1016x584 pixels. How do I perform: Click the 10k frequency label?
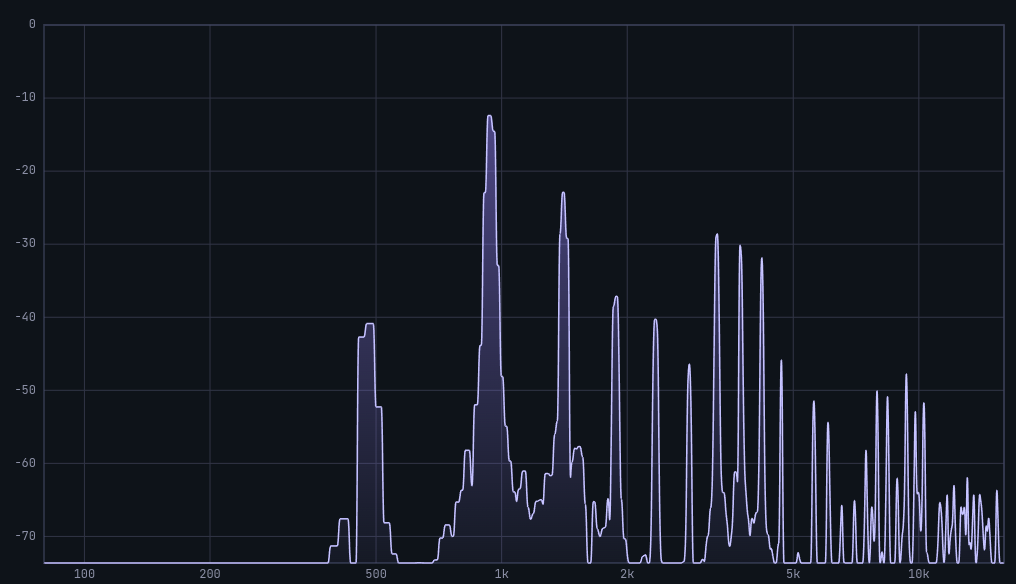coord(919,574)
